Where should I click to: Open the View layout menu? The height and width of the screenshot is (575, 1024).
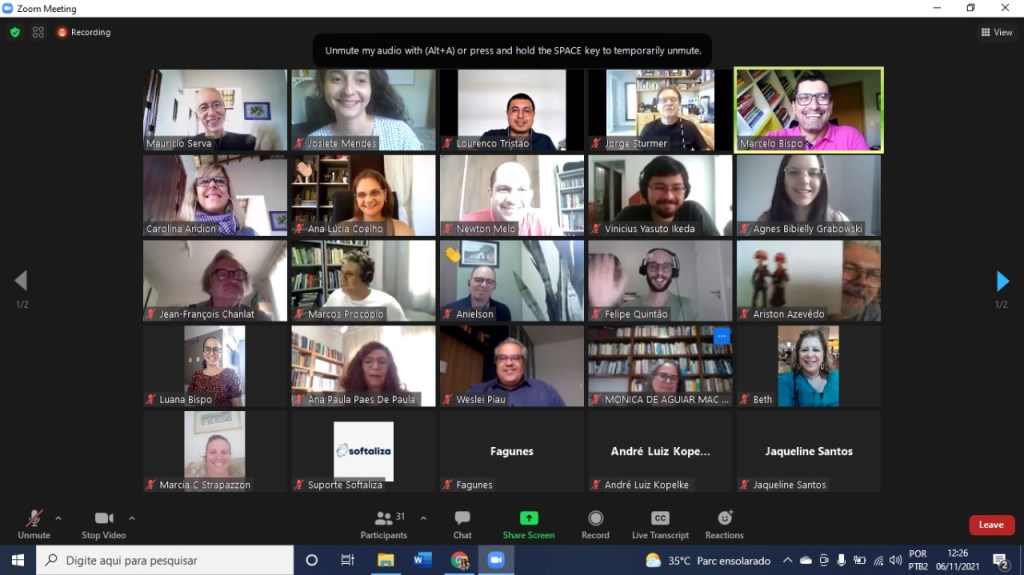coord(996,32)
